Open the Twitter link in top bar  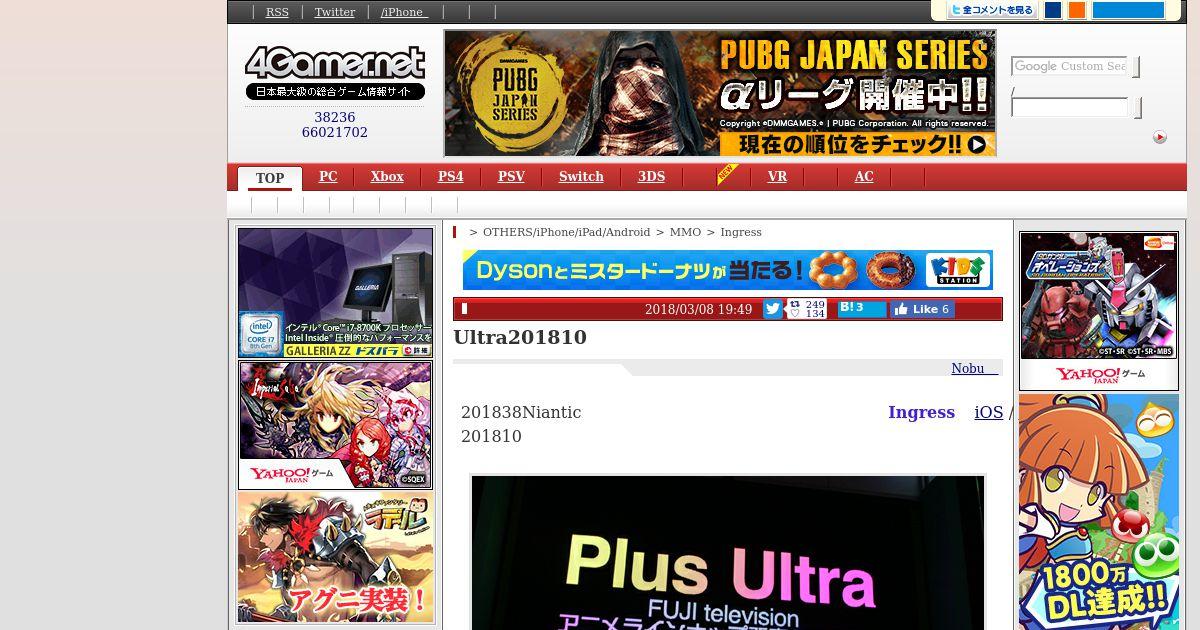pyautogui.click(x=335, y=12)
